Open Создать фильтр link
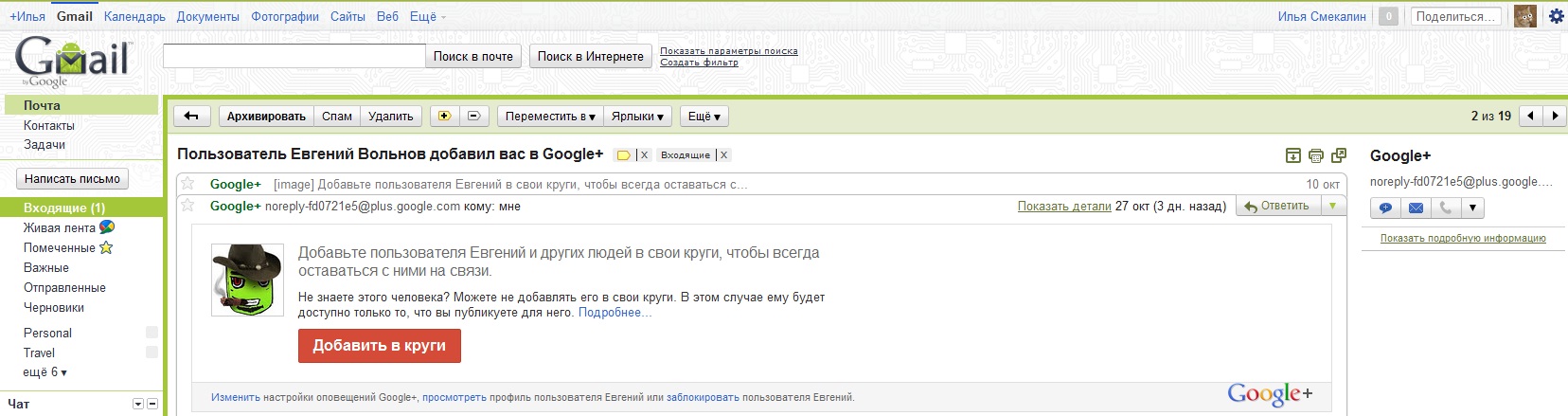Viewport: 1568px width, 416px height. 699,63
